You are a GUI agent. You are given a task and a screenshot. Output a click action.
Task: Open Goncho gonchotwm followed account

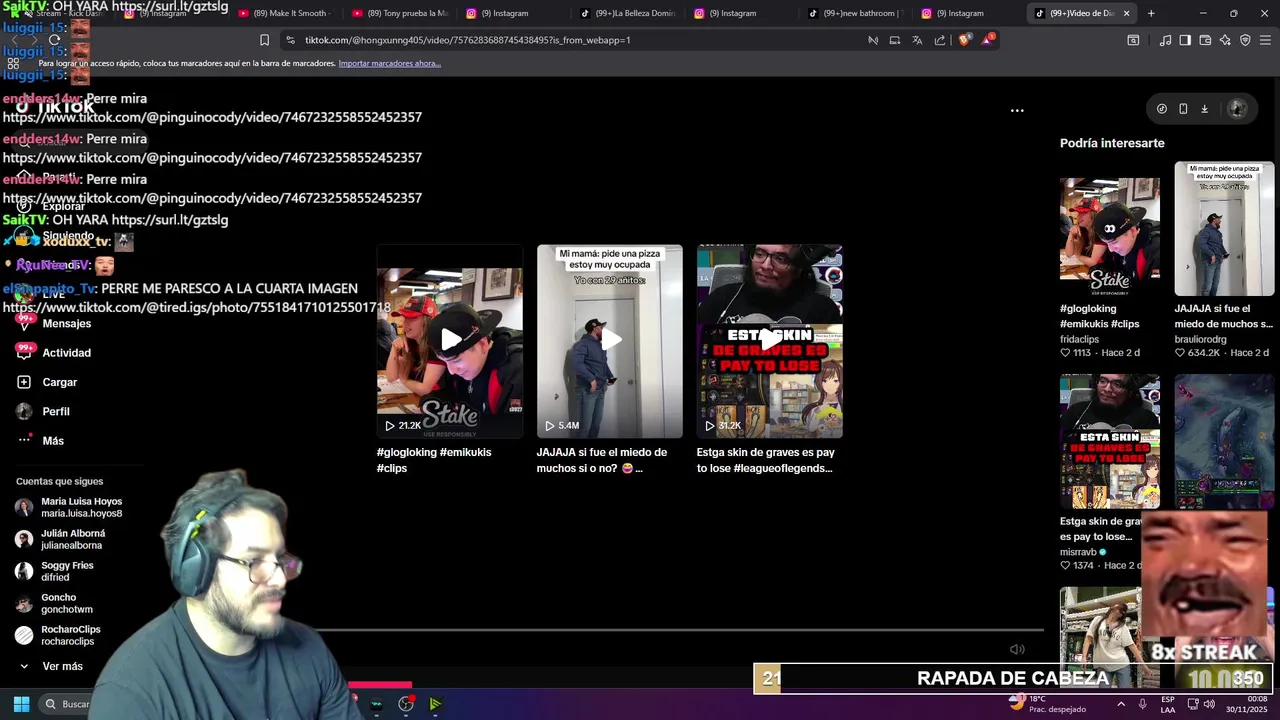pyautogui.click(x=56, y=603)
